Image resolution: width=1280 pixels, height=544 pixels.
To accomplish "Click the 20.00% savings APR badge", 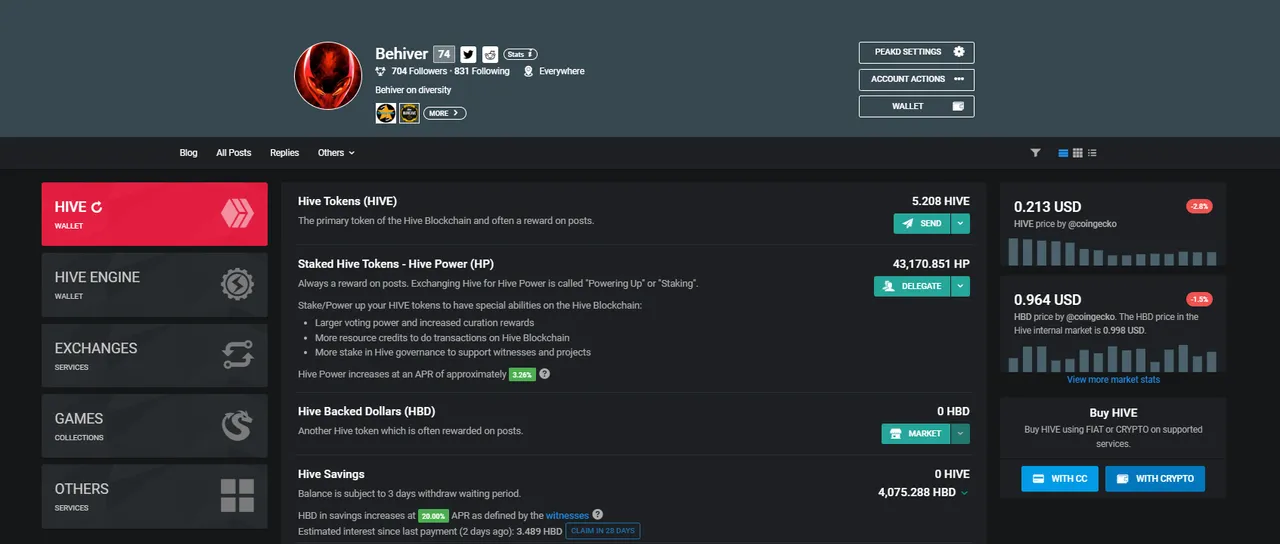I will click(434, 516).
